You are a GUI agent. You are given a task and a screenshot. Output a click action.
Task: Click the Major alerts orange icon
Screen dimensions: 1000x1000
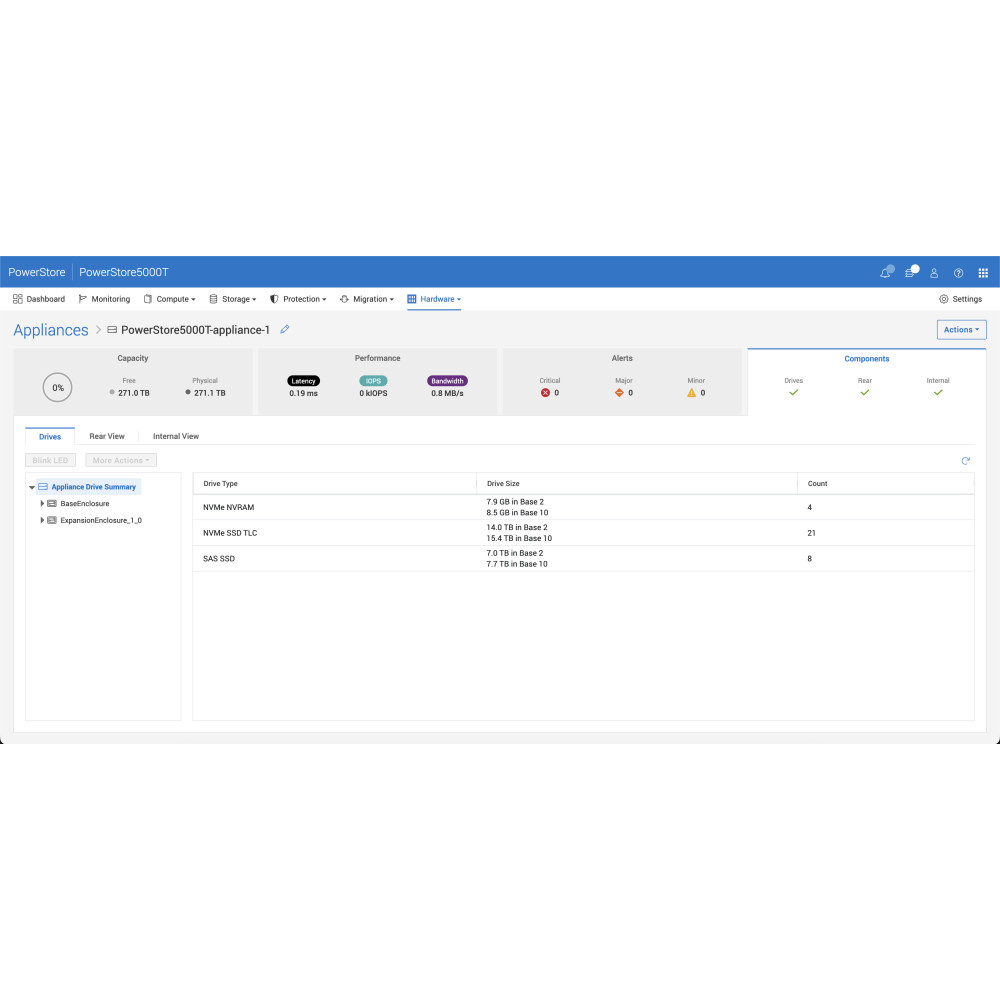click(619, 393)
